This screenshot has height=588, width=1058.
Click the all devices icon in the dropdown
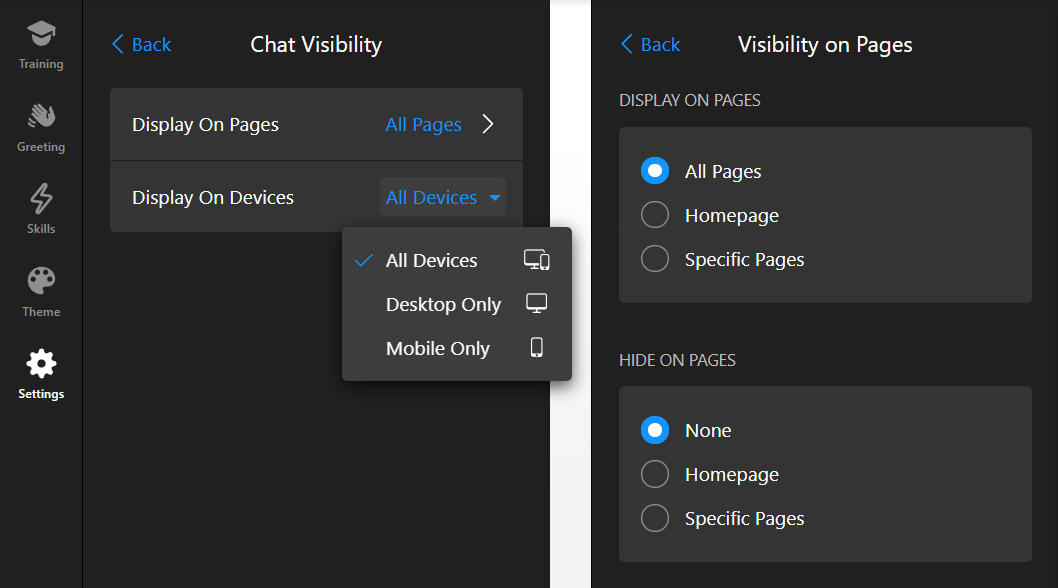[537, 260]
